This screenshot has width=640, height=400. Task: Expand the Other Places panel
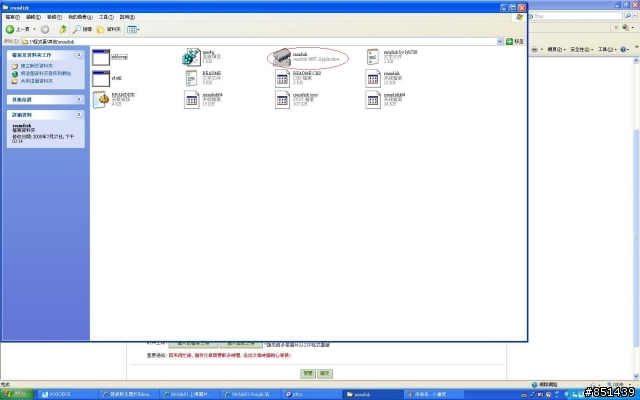tap(79, 99)
